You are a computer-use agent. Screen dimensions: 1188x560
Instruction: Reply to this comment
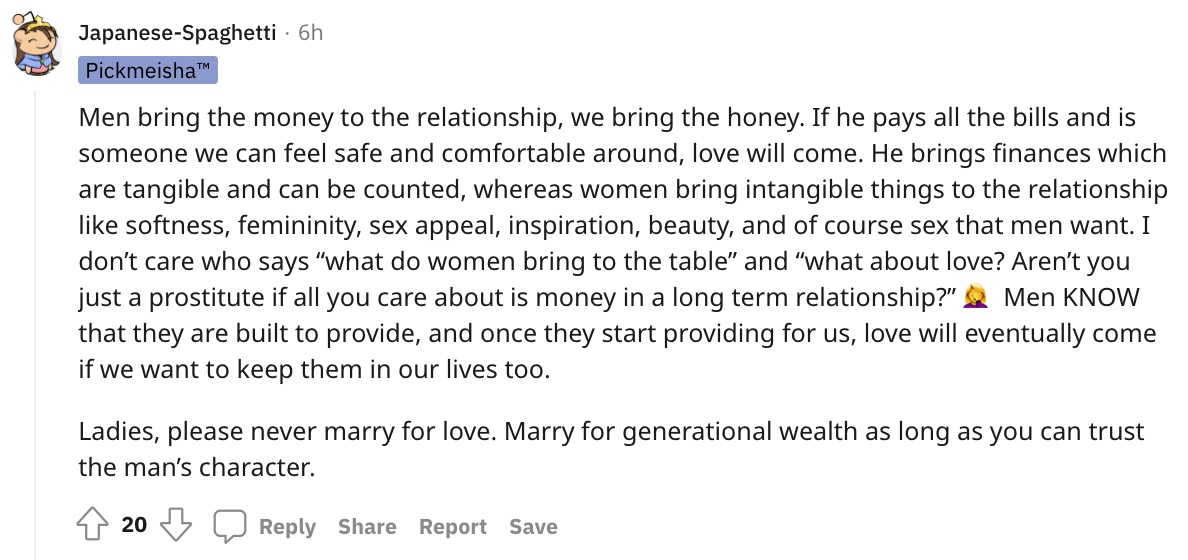[287, 527]
